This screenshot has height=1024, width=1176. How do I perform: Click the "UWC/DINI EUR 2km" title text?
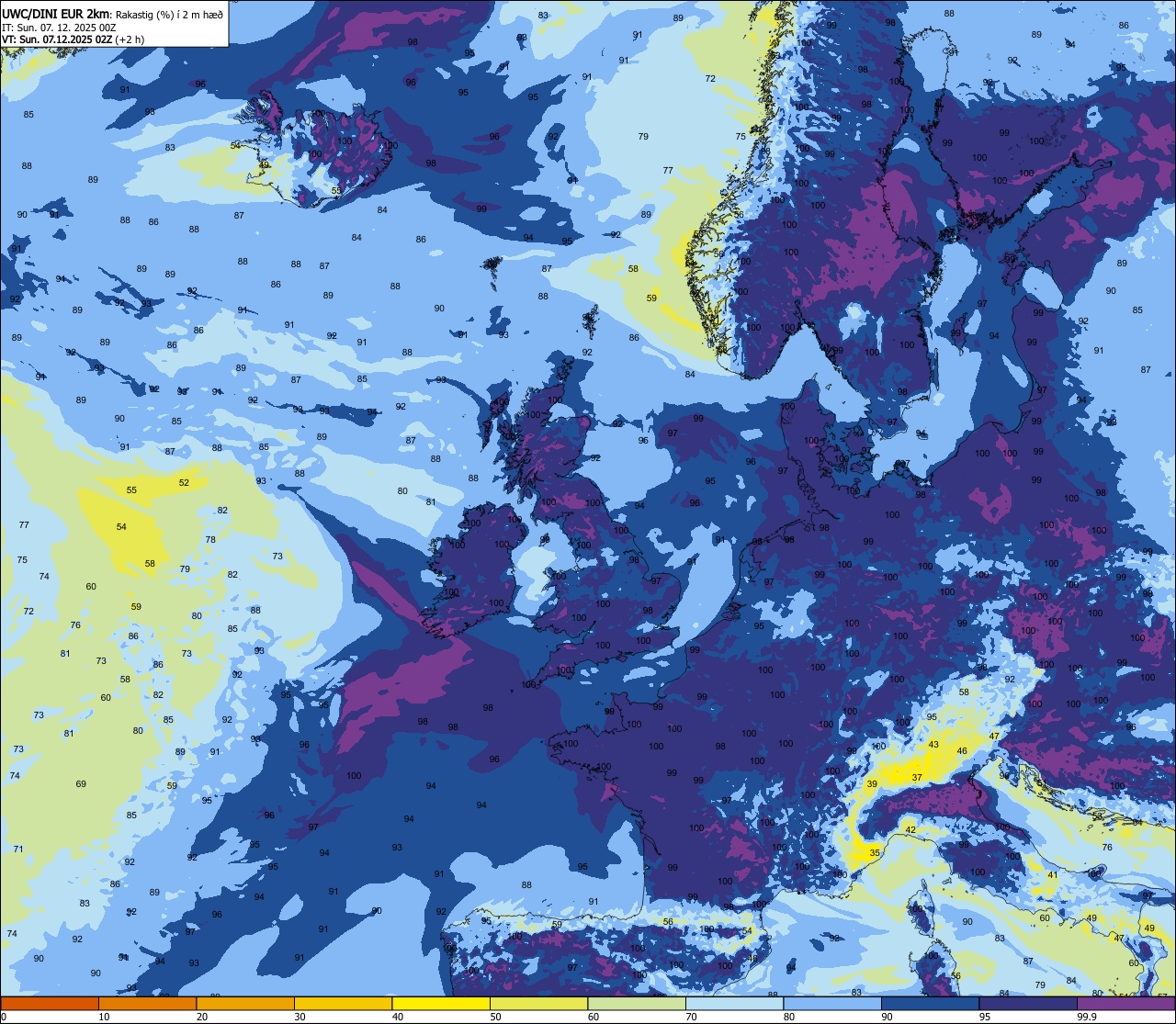coord(57,13)
